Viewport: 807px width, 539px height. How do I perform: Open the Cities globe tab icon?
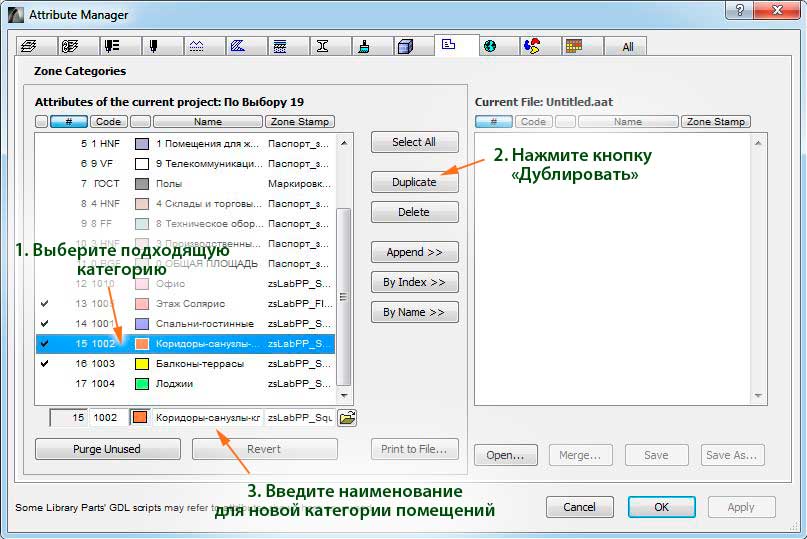(490, 46)
